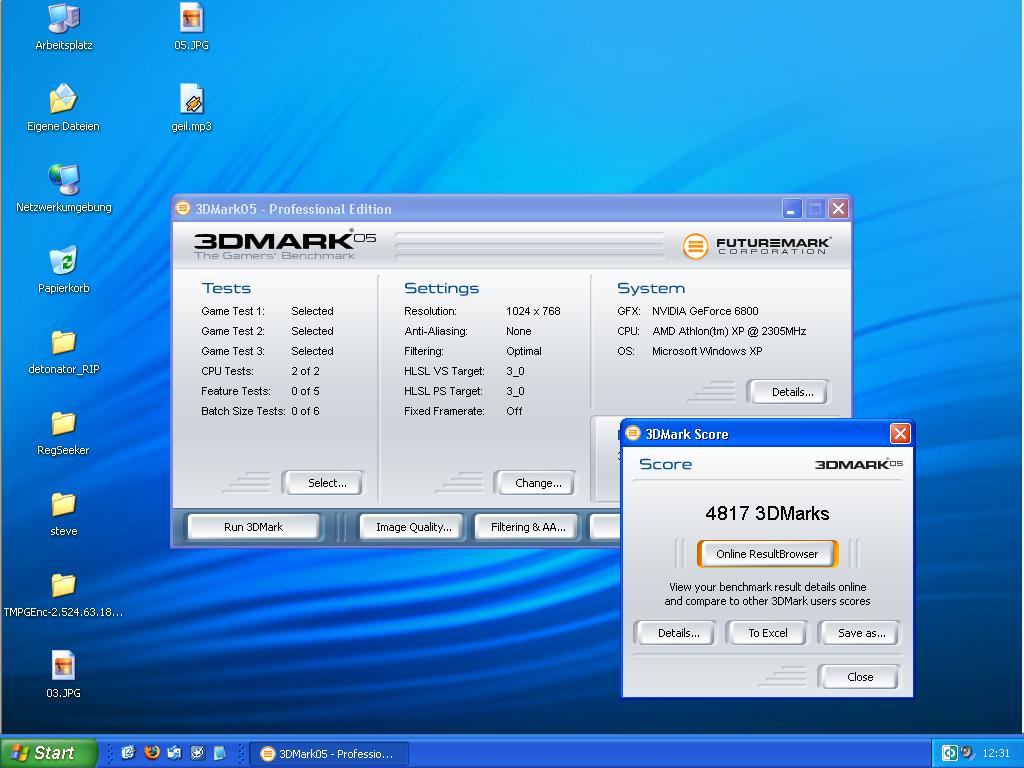The height and width of the screenshot is (768, 1024).
Task: Click the CPU Tests 2 of 2 value
Action: pyautogui.click(x=305, y=372)
